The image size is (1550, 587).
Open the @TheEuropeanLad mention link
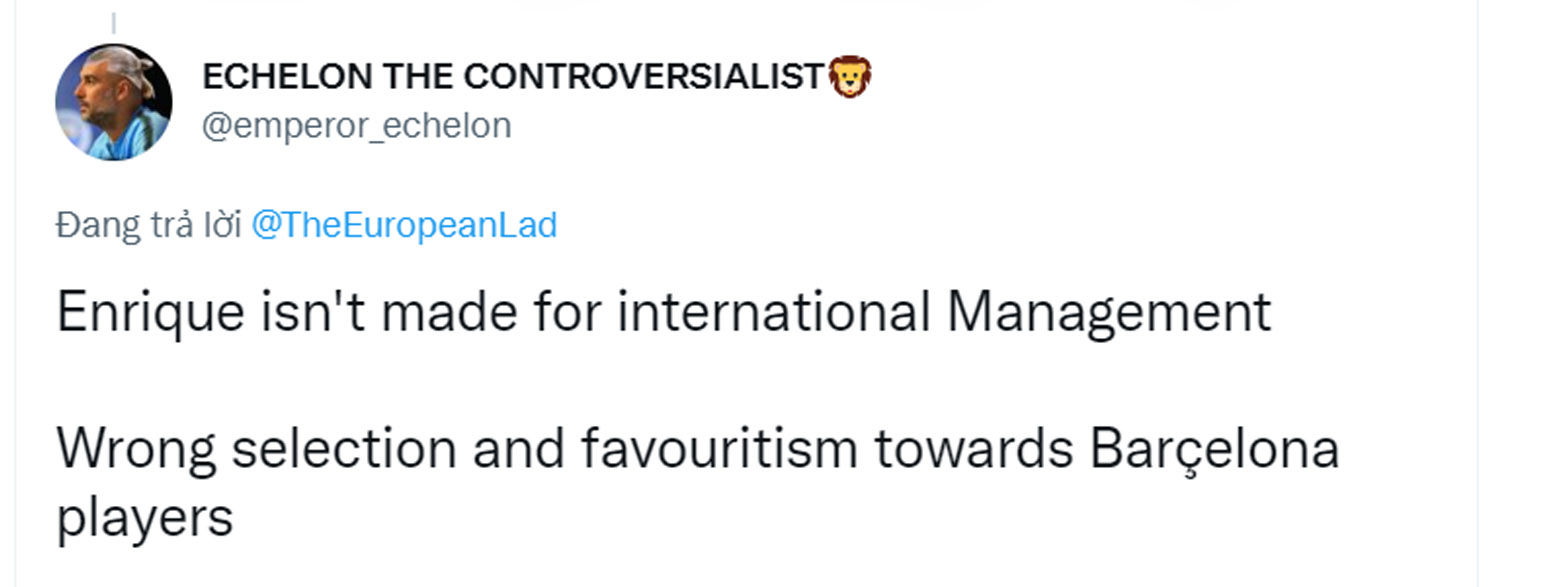point(403,226)
